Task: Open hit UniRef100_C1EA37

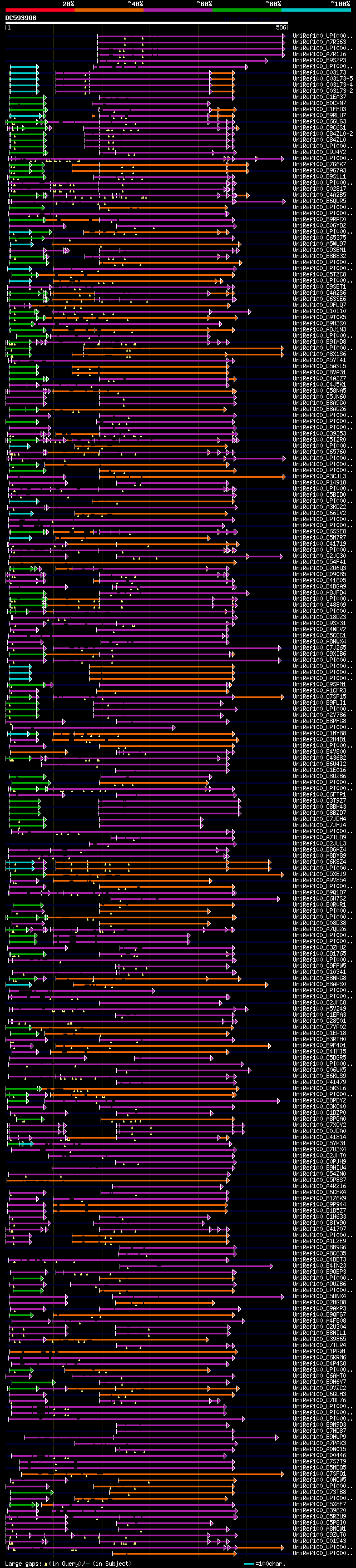Action: click(x=319, y=97)
